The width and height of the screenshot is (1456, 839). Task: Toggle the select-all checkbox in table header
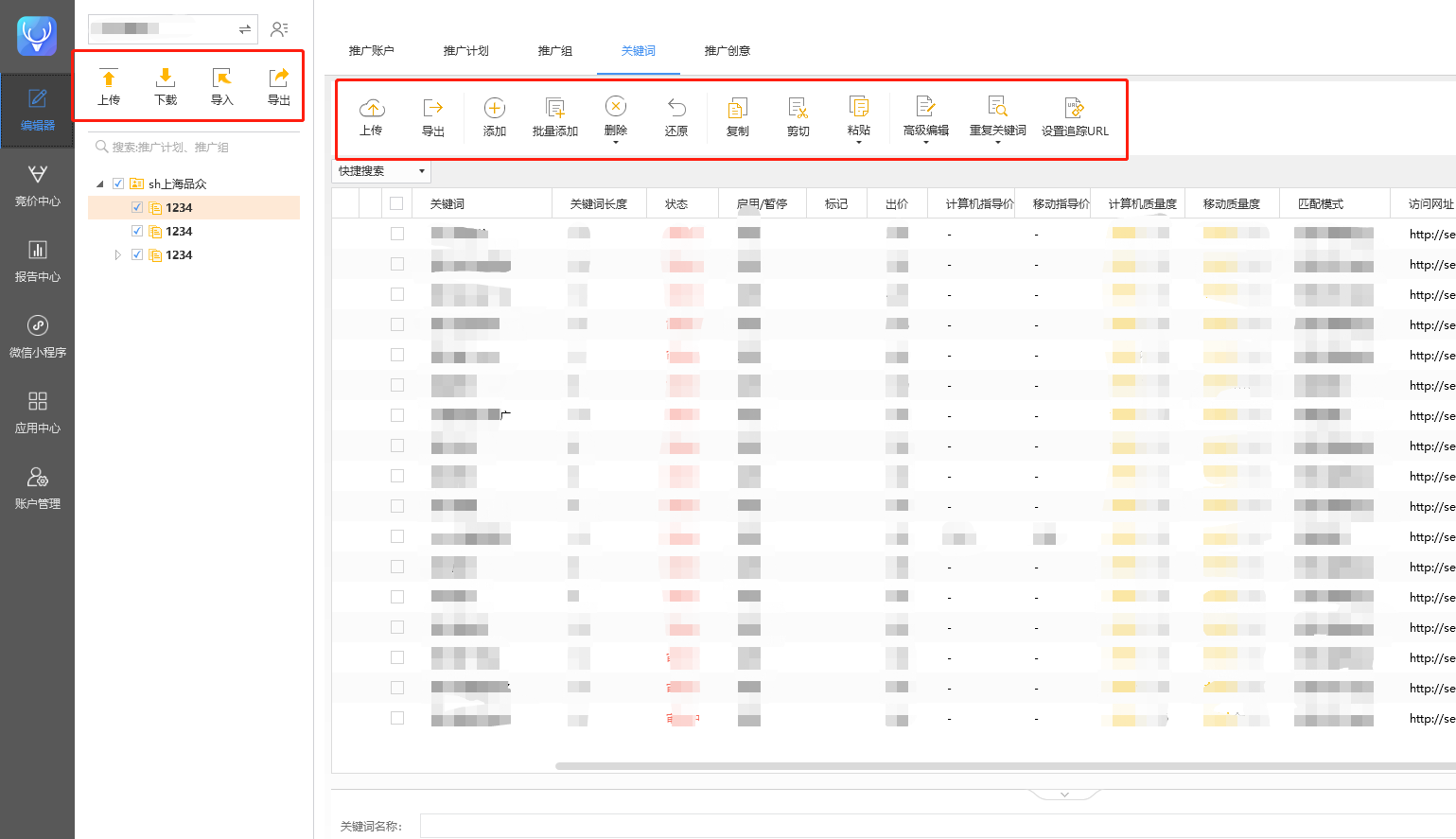(x=396, y=203)
